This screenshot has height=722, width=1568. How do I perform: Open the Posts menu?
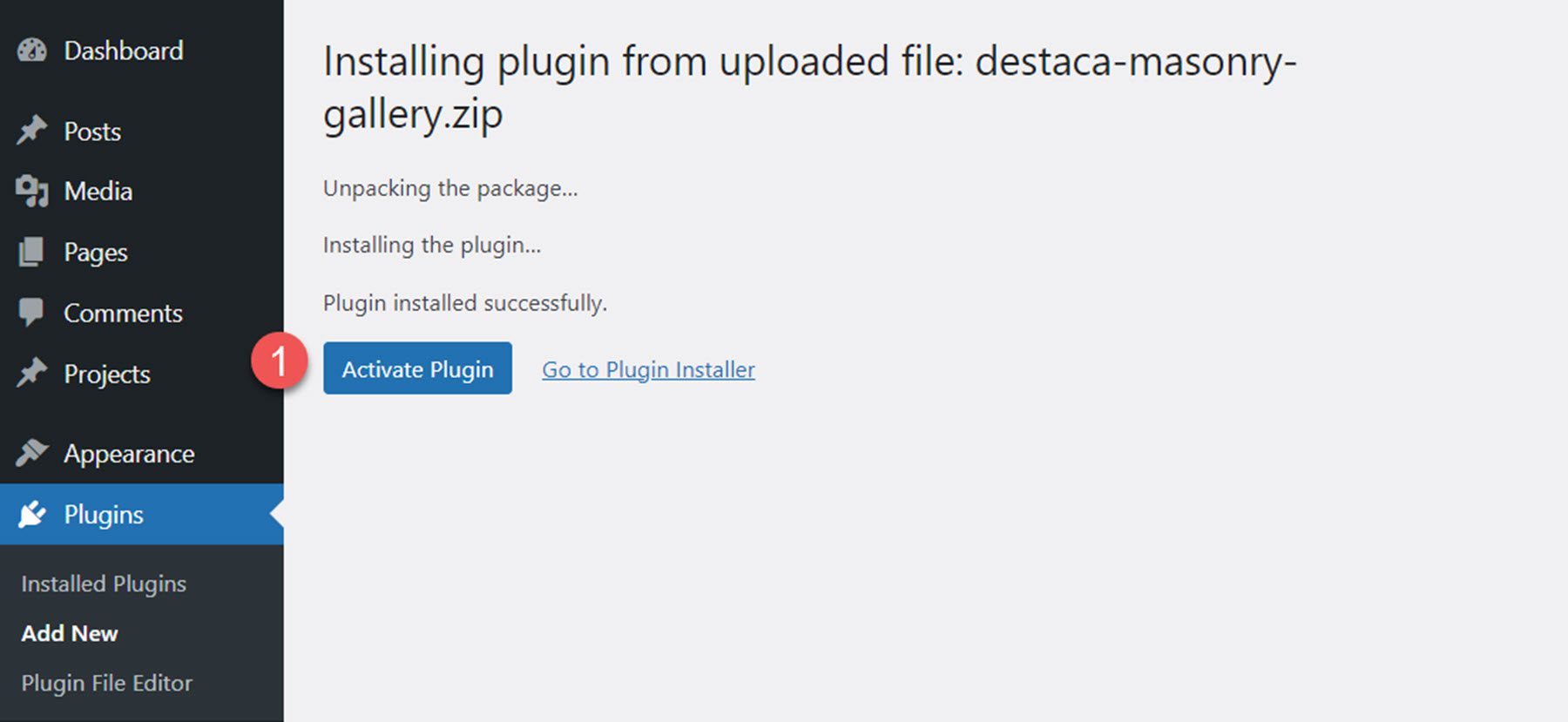(x=92, y=132)
